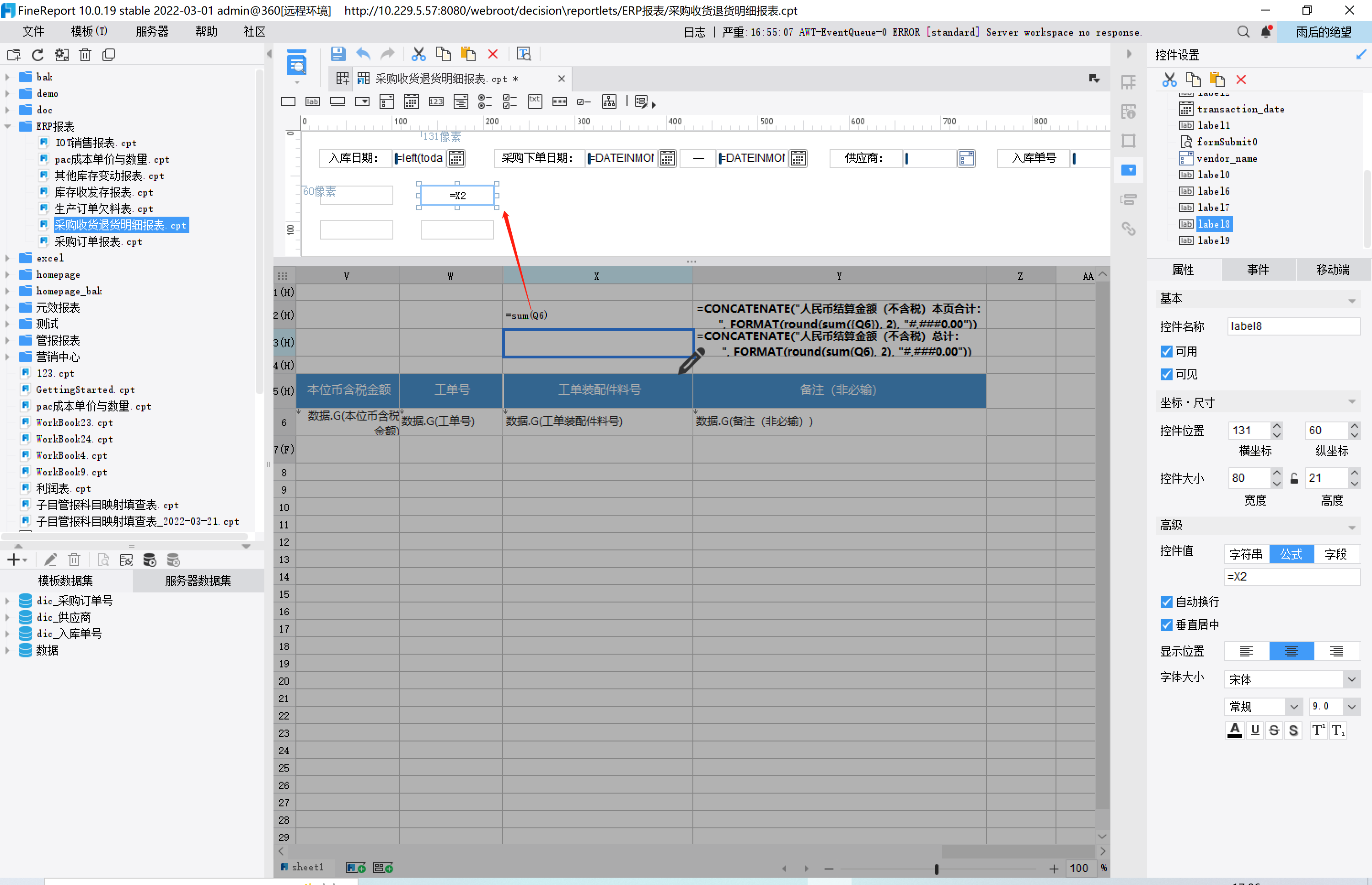The height and width of the screenshot is (885, 1372).
Task: Switch to 服务器数据集 panel
Action: click(198, 581)
